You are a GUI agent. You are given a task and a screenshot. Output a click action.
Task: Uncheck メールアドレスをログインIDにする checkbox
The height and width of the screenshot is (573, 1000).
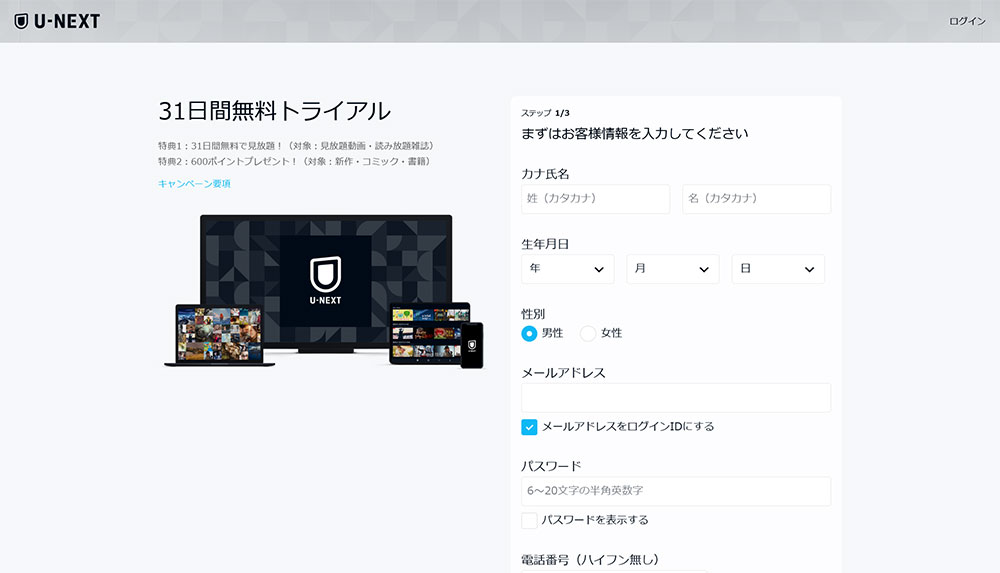[530, 427]
